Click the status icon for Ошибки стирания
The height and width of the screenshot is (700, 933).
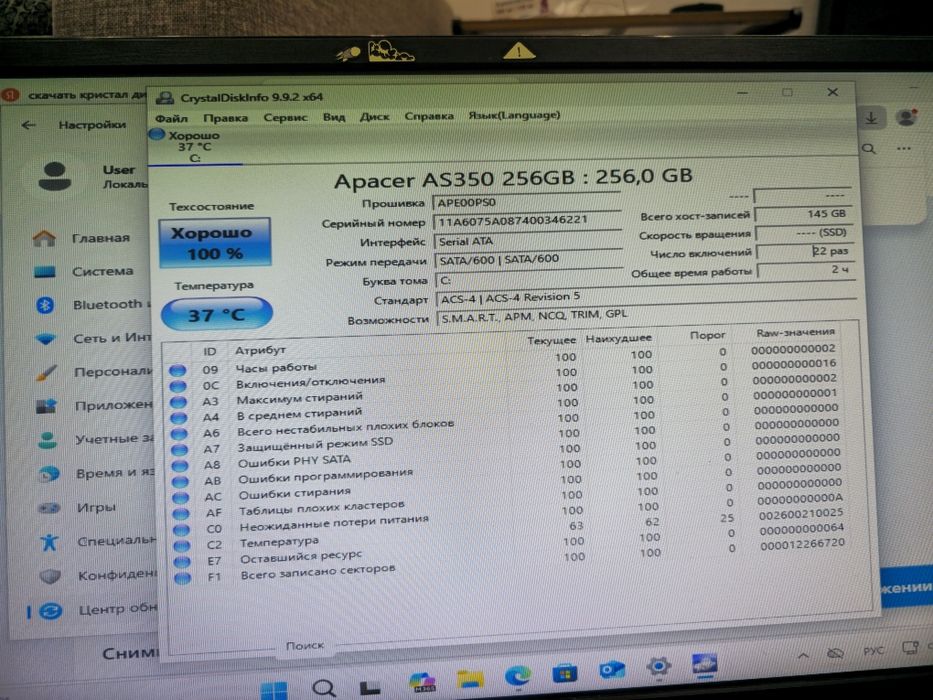pos(180,498)
